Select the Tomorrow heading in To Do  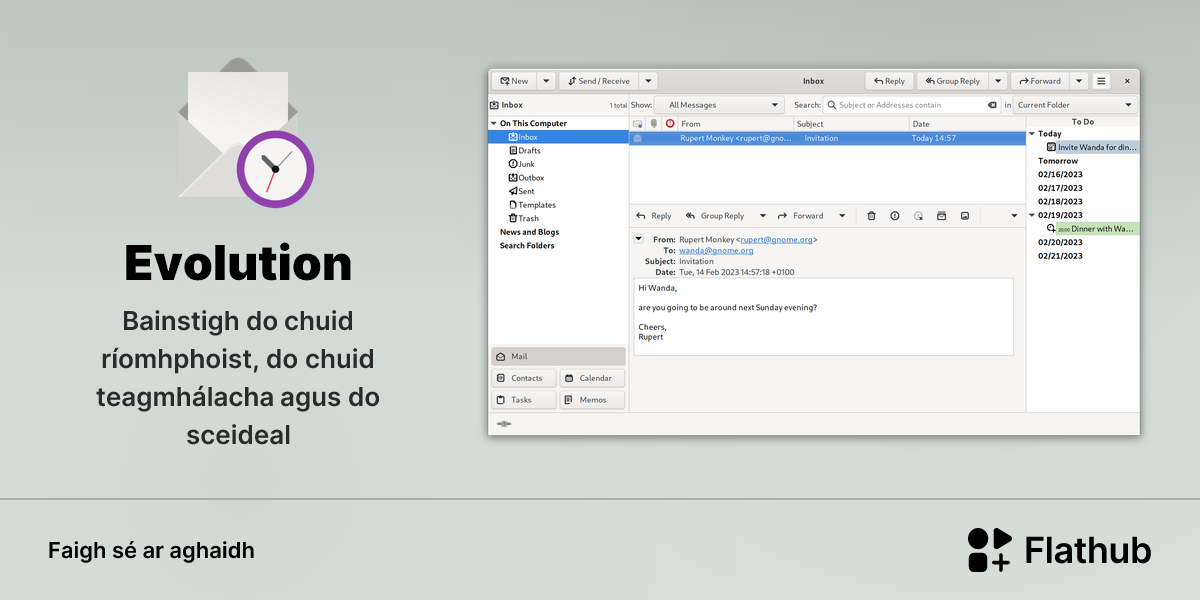[x=1058, y=161]
